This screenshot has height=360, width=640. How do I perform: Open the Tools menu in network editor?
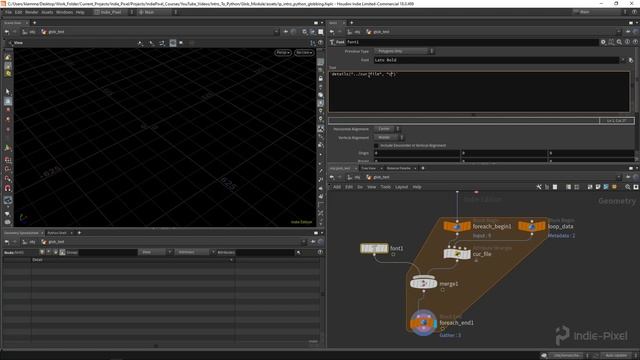click(x=385, y=187)
